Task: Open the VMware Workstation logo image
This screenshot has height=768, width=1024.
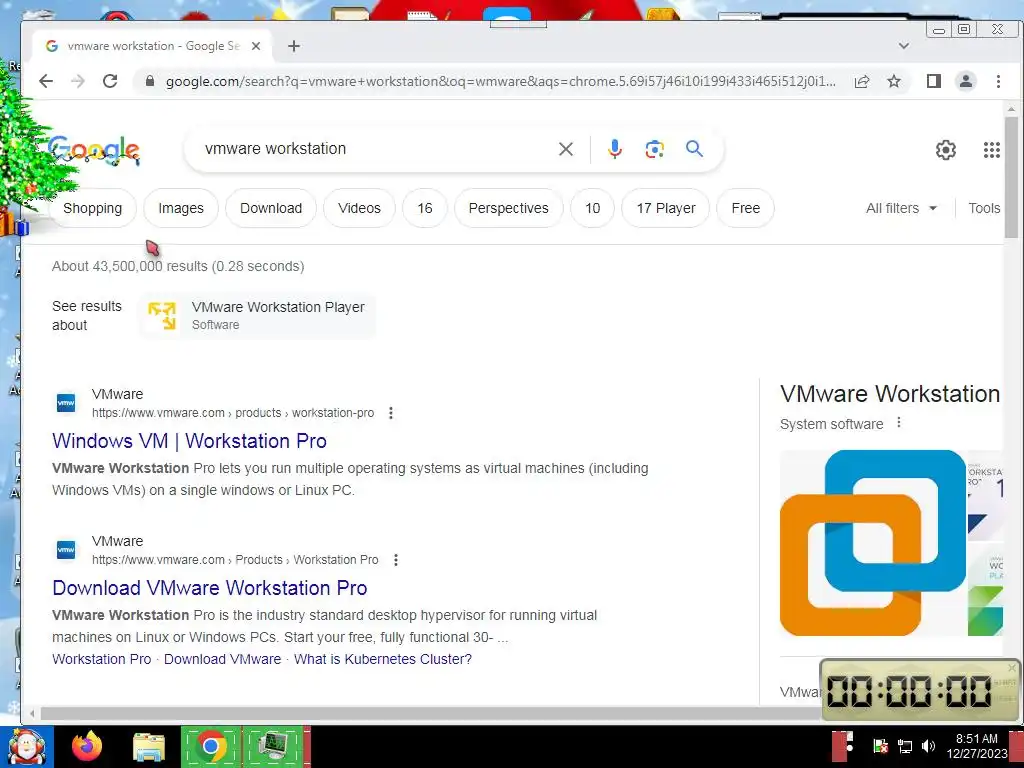Action: [872, 543]
